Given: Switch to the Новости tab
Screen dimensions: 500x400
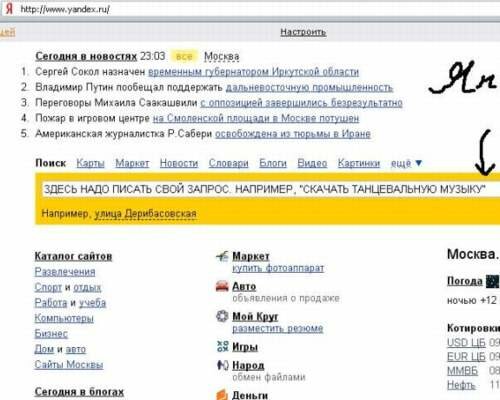Looking at the screenshot, I should click(179, 163).
